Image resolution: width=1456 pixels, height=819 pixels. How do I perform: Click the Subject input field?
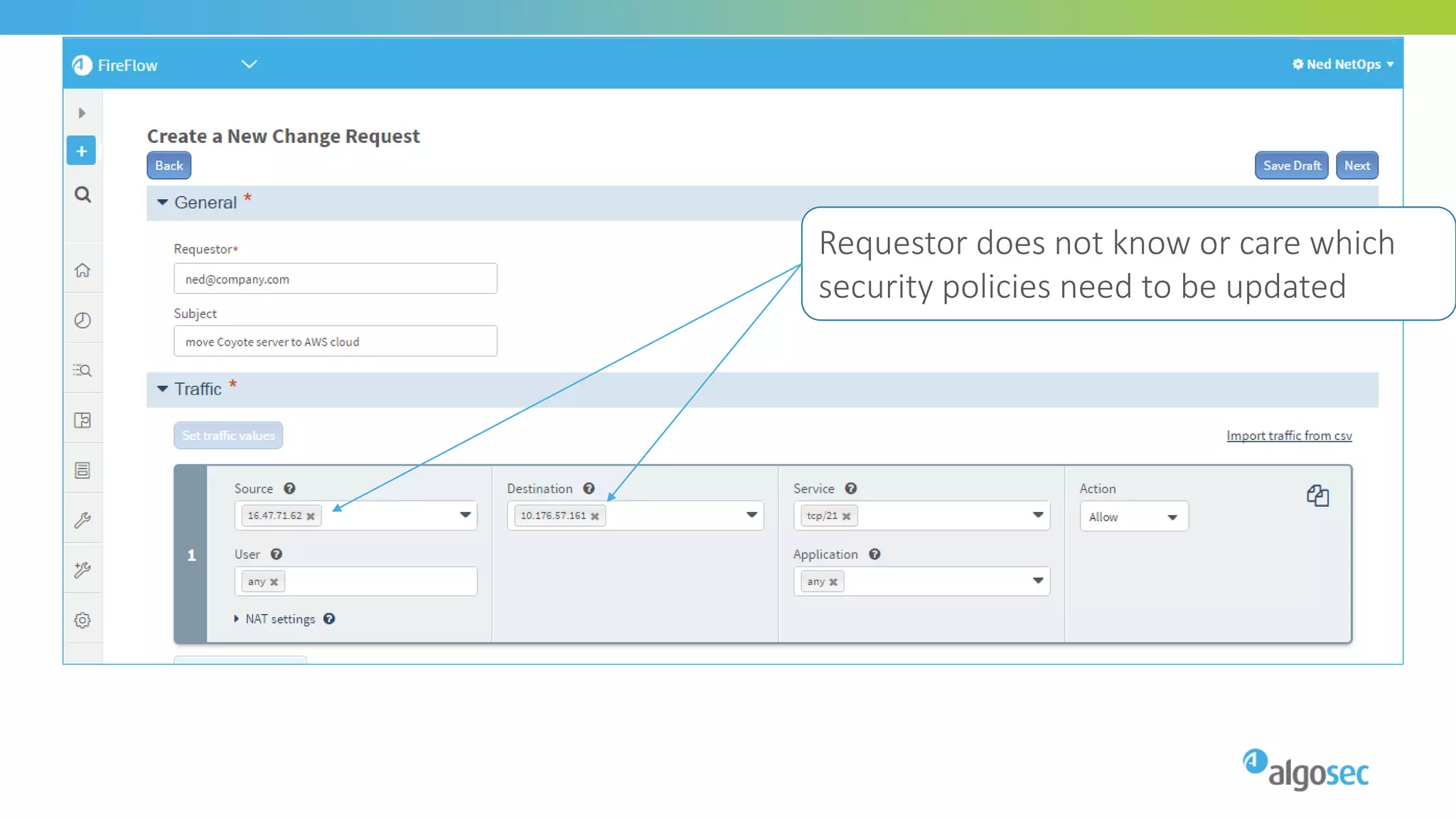[336, 341]
